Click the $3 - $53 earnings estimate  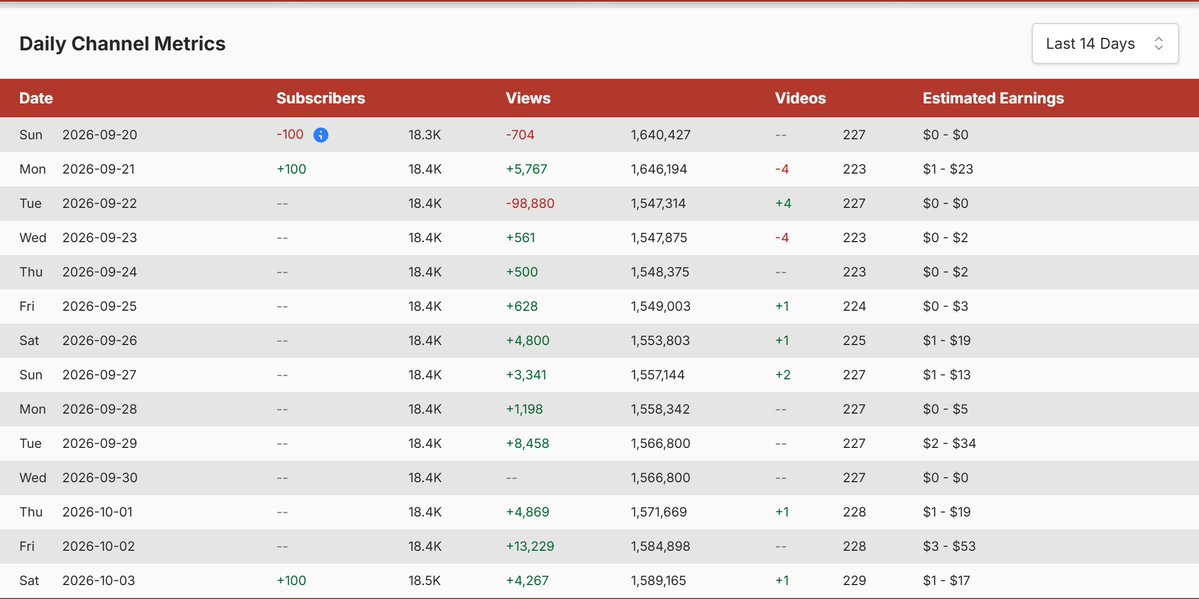(x=949, y=546)
